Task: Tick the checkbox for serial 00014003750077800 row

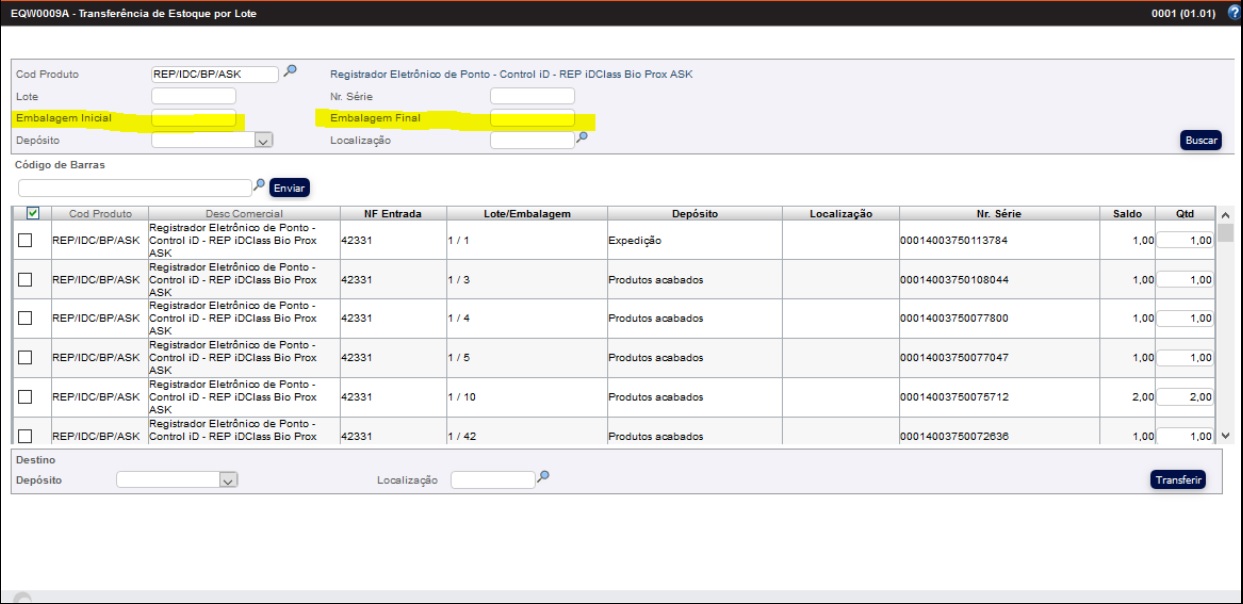Action: pos(26,318)
